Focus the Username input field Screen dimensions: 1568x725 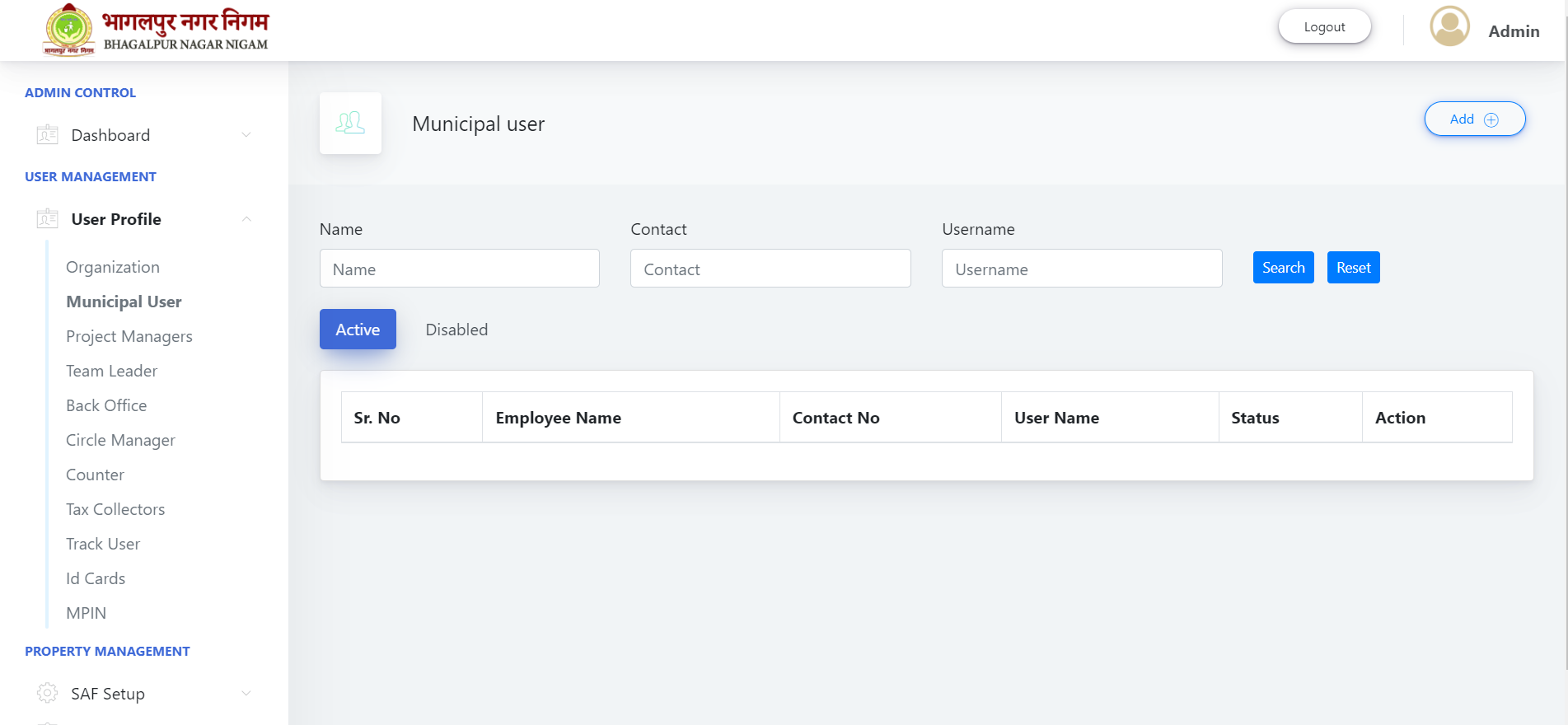click(x=1081, y=269)
